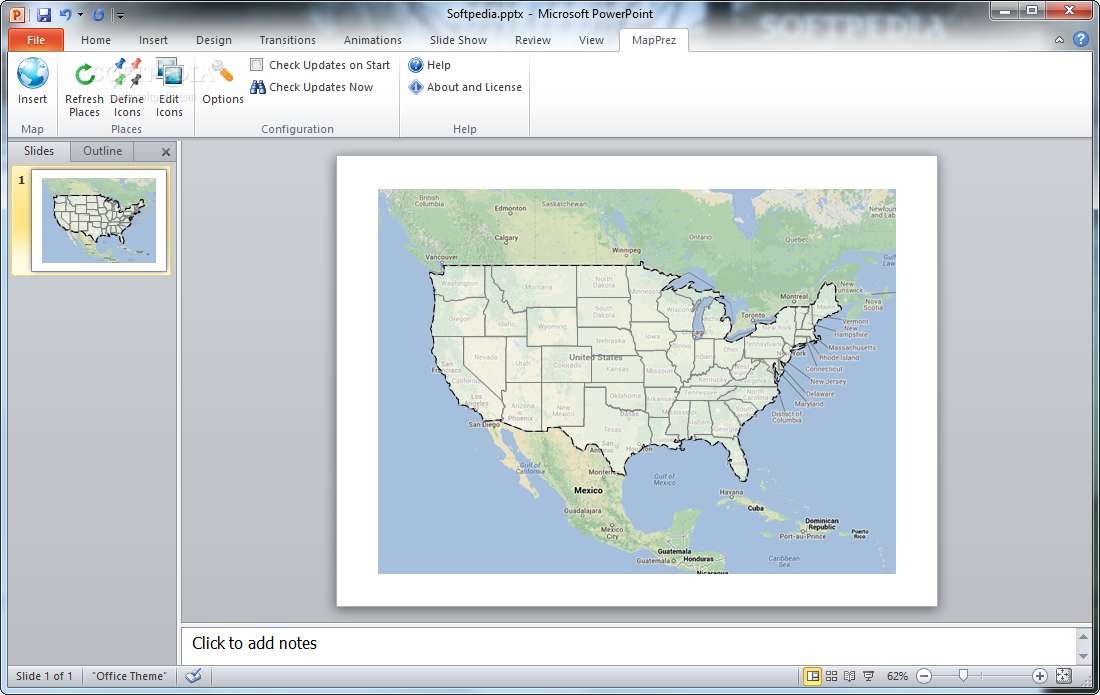Click Fit slide to current window icon

[x=1064, y=676]
